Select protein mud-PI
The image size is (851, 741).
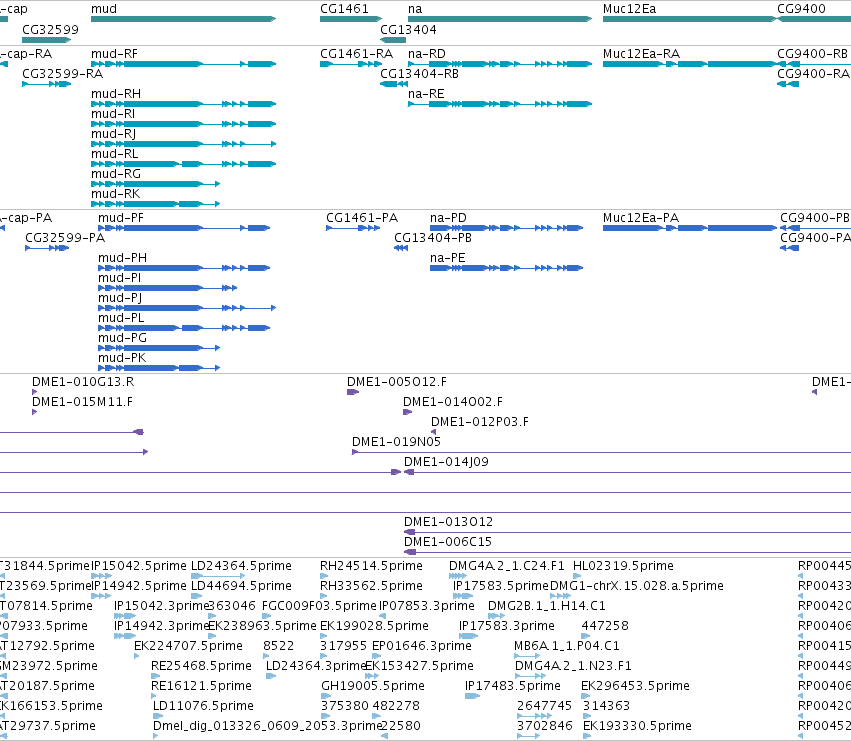[x=168, y=288]
